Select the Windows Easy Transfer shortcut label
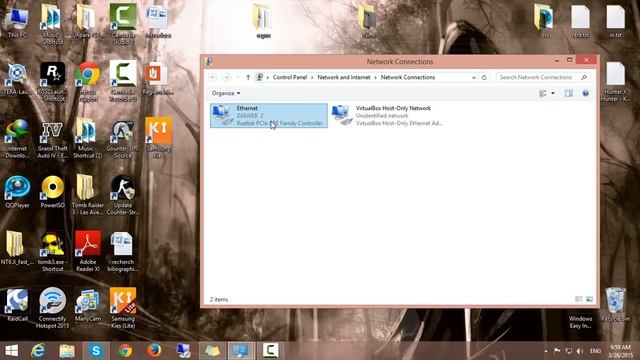 click(x=580, y=322)
